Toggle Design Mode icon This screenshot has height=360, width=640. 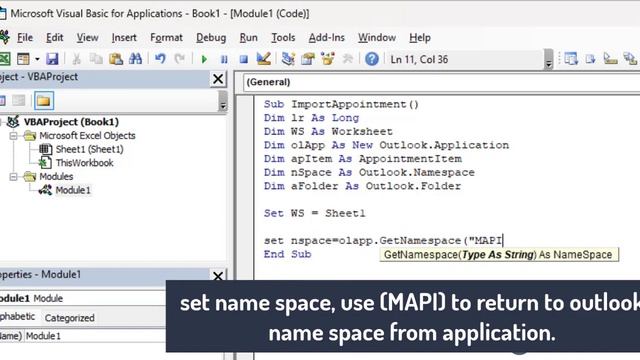[264, 59]
